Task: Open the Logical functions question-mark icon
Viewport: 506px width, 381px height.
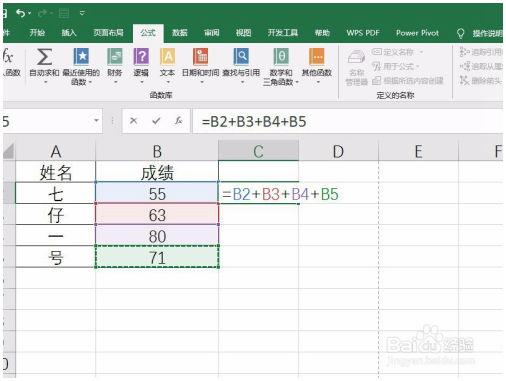Action: click(x=141, y=56)
